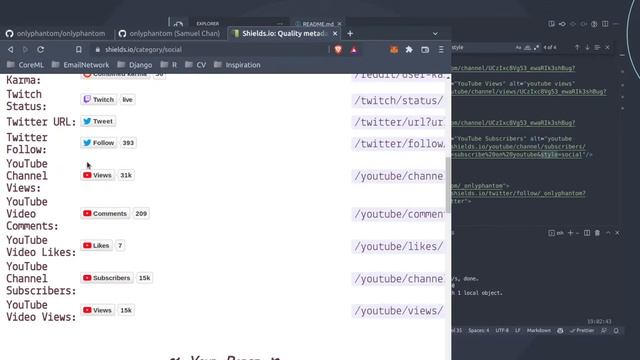Select the /youtube/likes/ path
Image resolution: width=640 pixels, height=360 pixels.
pos(398,247)
